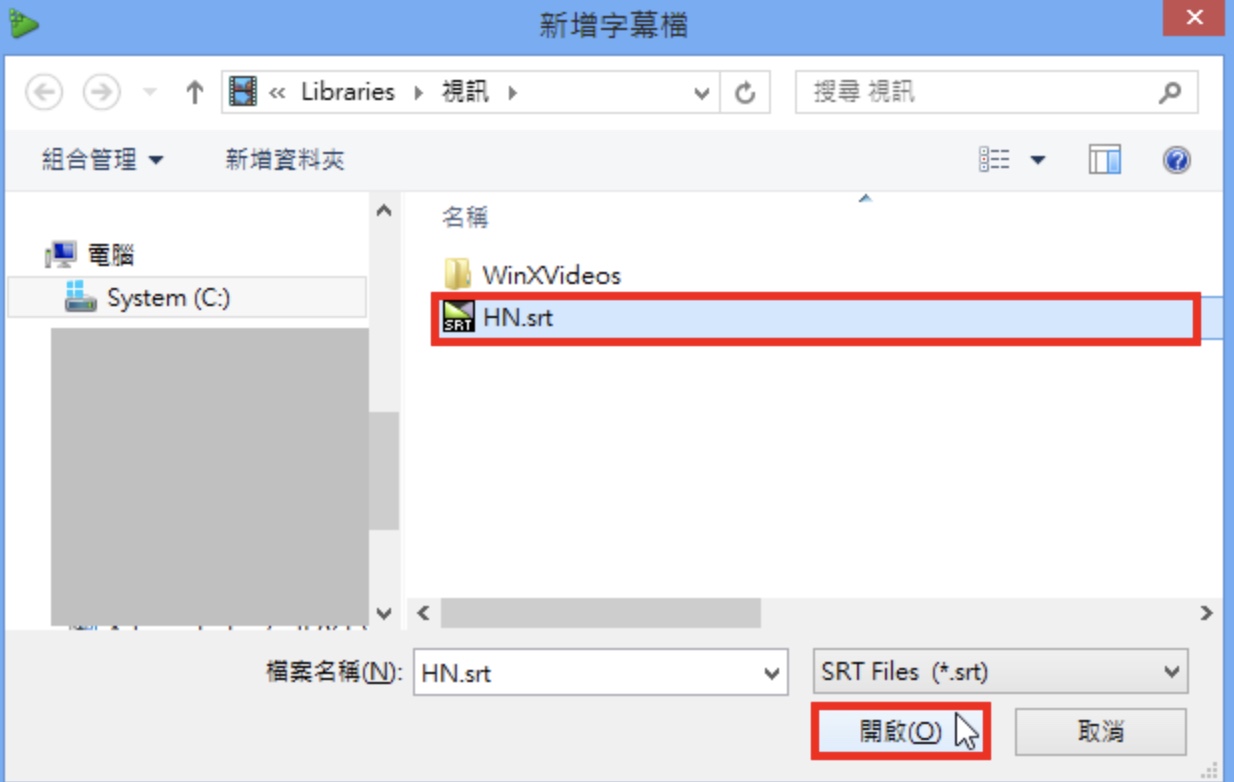1234x782 pixels.
Task: Open the 組合管理 menu
Action: [102, 160]
